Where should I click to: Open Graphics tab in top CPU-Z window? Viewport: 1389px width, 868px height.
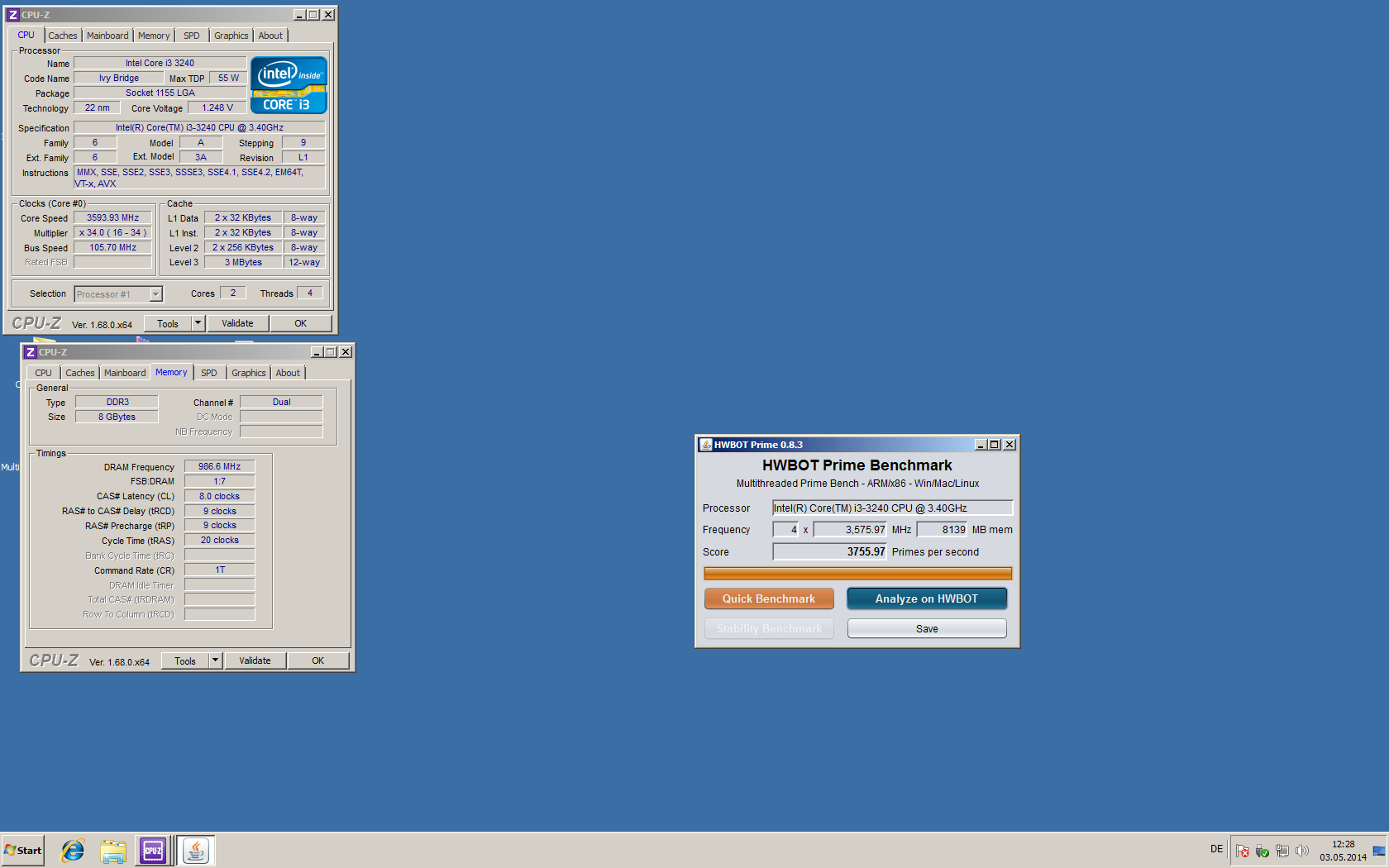(231, 36)
